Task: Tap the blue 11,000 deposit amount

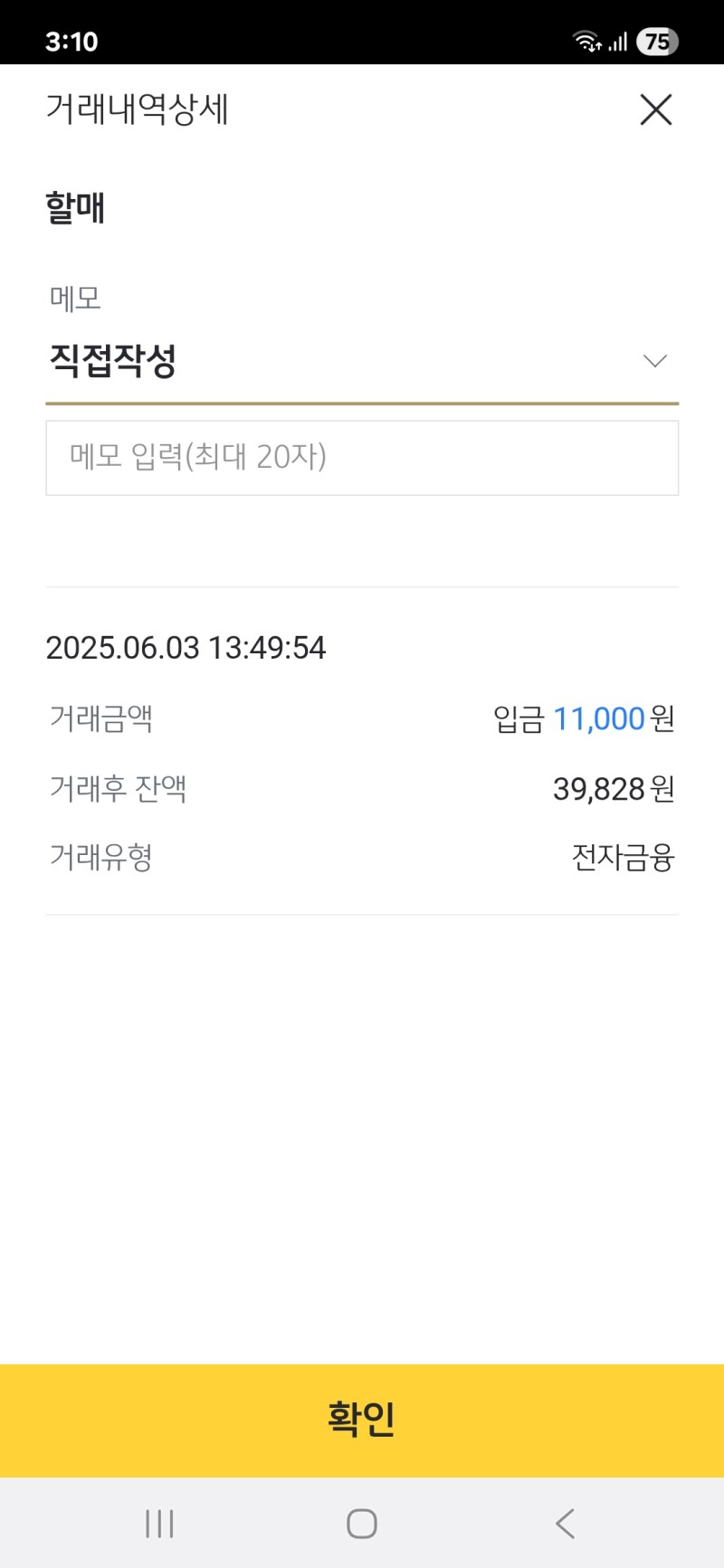Action: click(x=598, y=719)
